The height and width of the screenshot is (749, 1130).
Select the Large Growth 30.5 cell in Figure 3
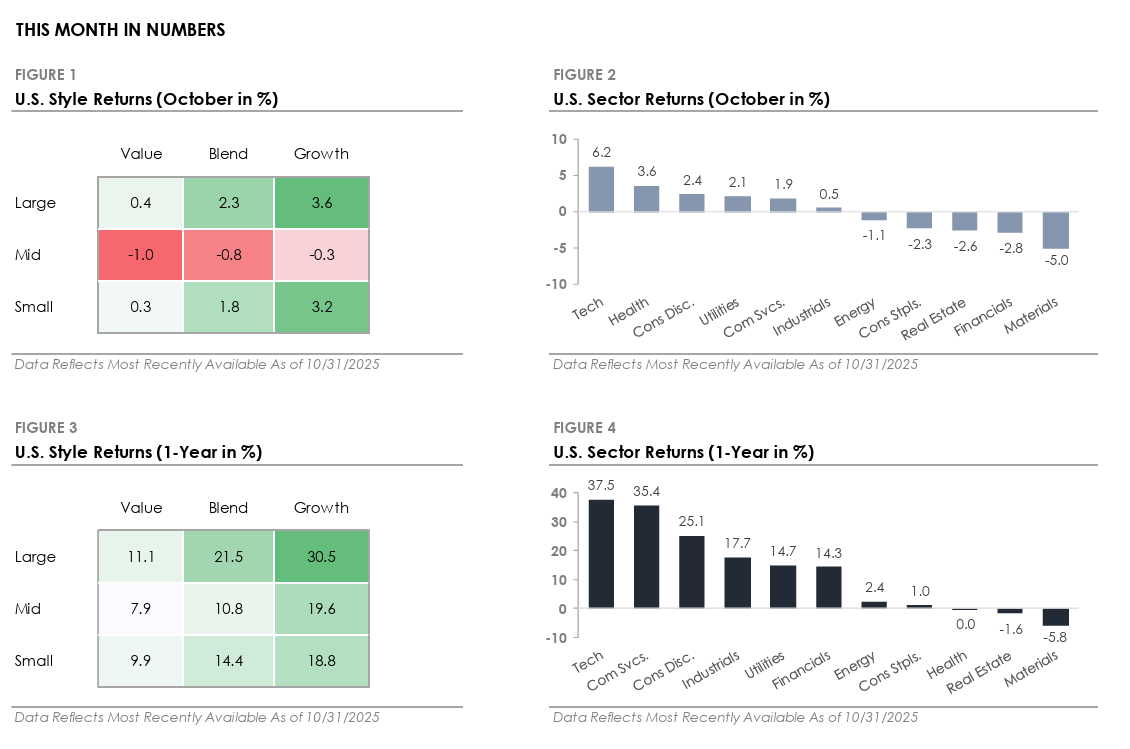[x=321, y=557]
